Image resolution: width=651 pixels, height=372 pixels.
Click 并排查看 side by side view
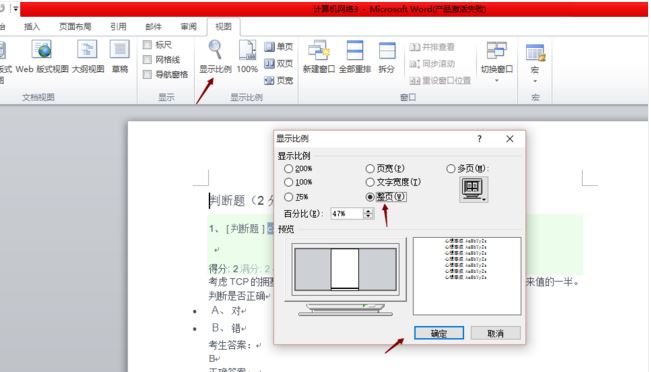coord(432,47)
